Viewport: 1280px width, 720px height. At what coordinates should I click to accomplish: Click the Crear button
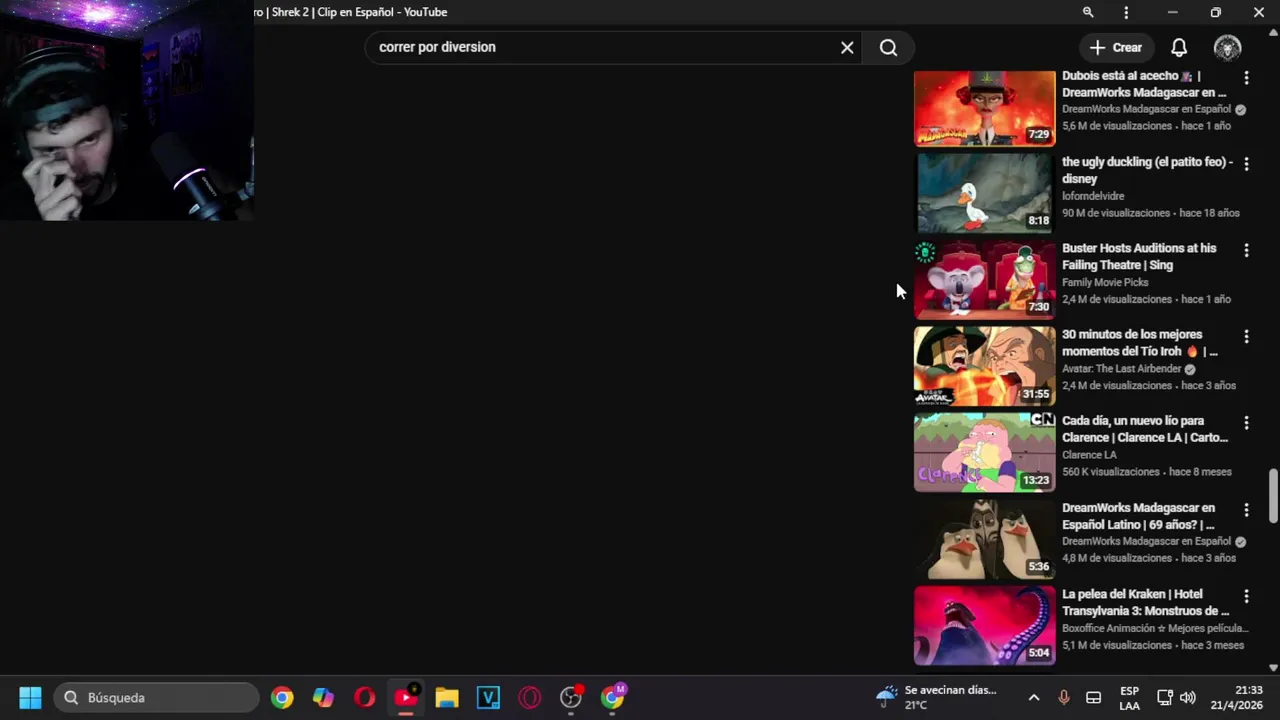1116,47
